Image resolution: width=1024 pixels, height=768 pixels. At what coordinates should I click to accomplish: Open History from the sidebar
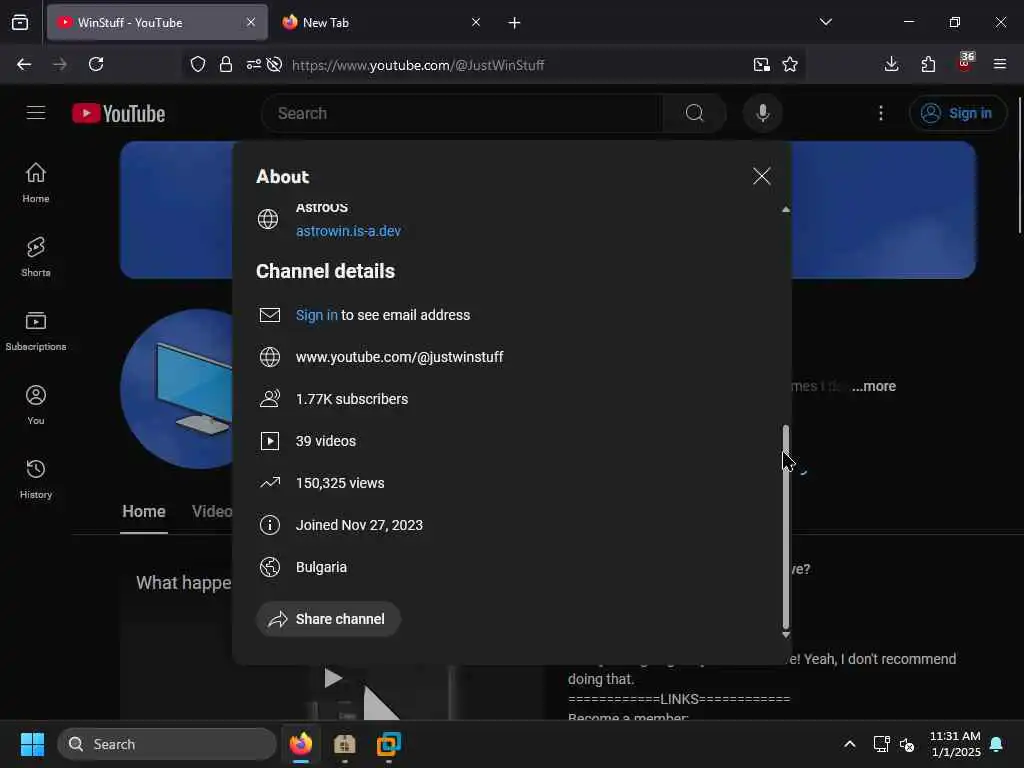[x=36, y=479]
